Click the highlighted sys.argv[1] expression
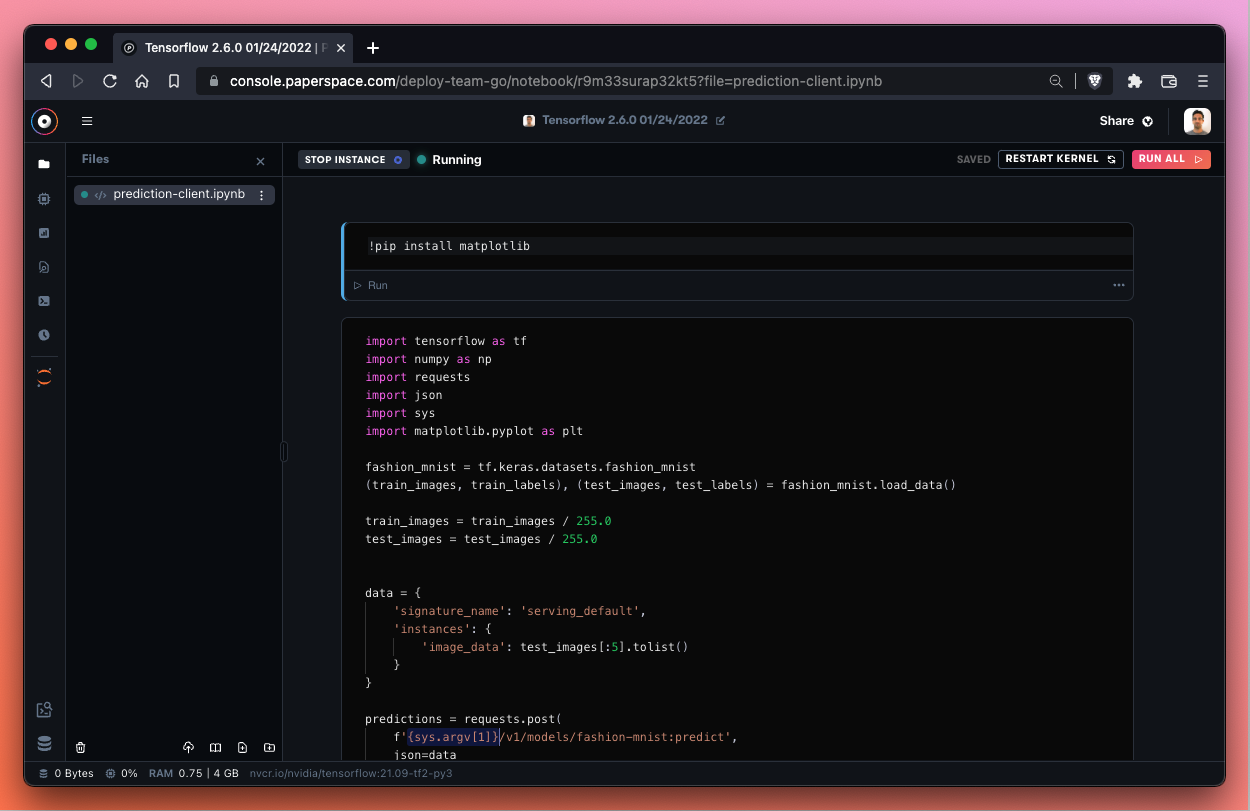The image size is (1250, 811). [x=454, y=737]
